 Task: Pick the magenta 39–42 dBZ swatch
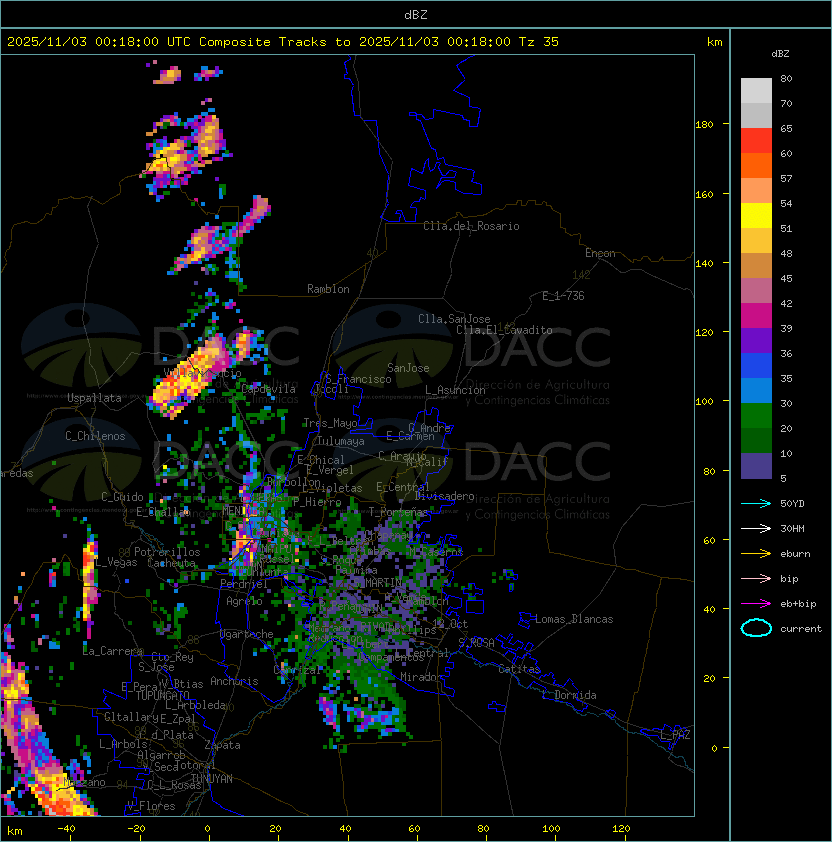pos(756,316)
